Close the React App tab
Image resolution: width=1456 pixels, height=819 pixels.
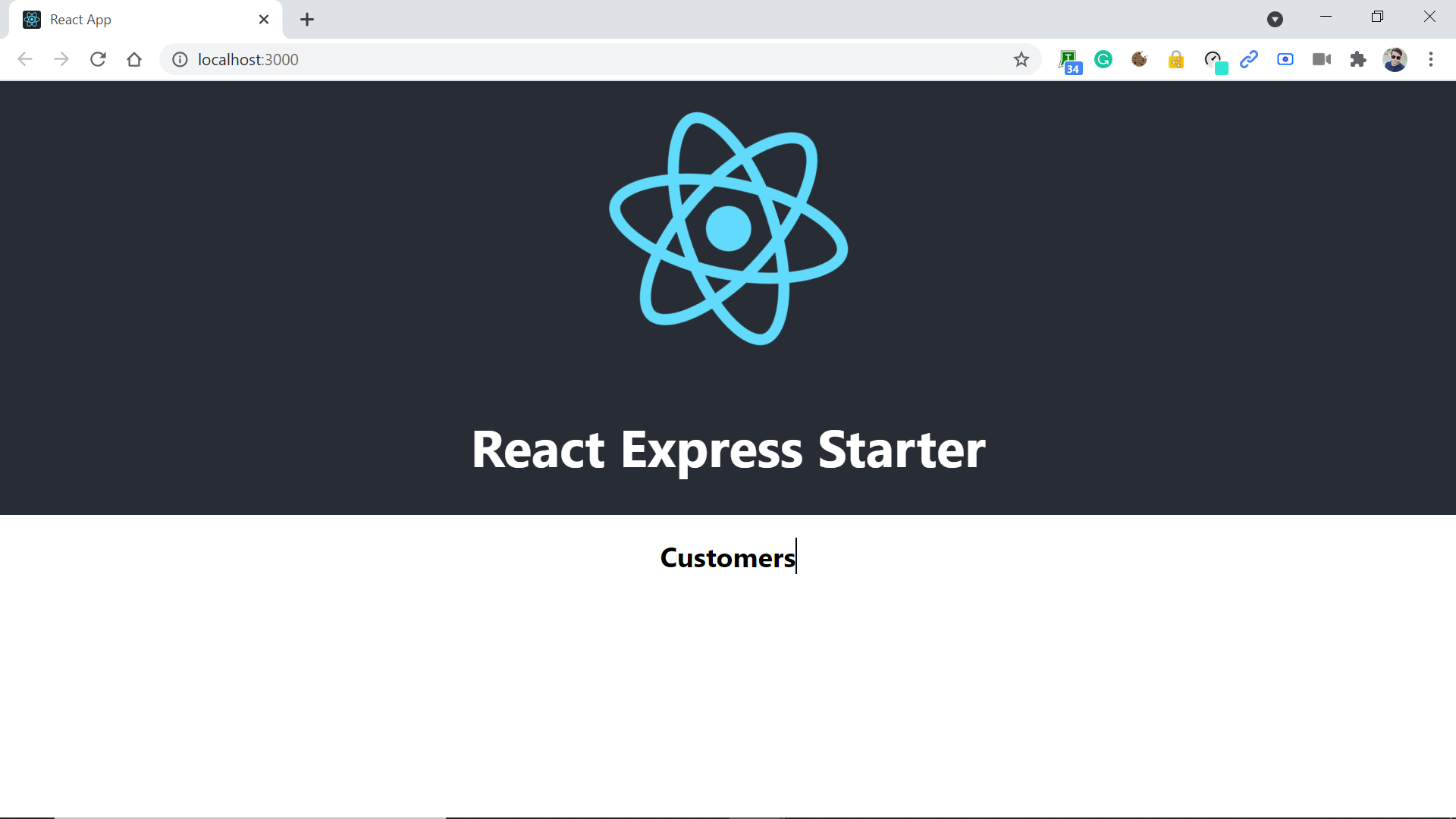tap(264, 20)
